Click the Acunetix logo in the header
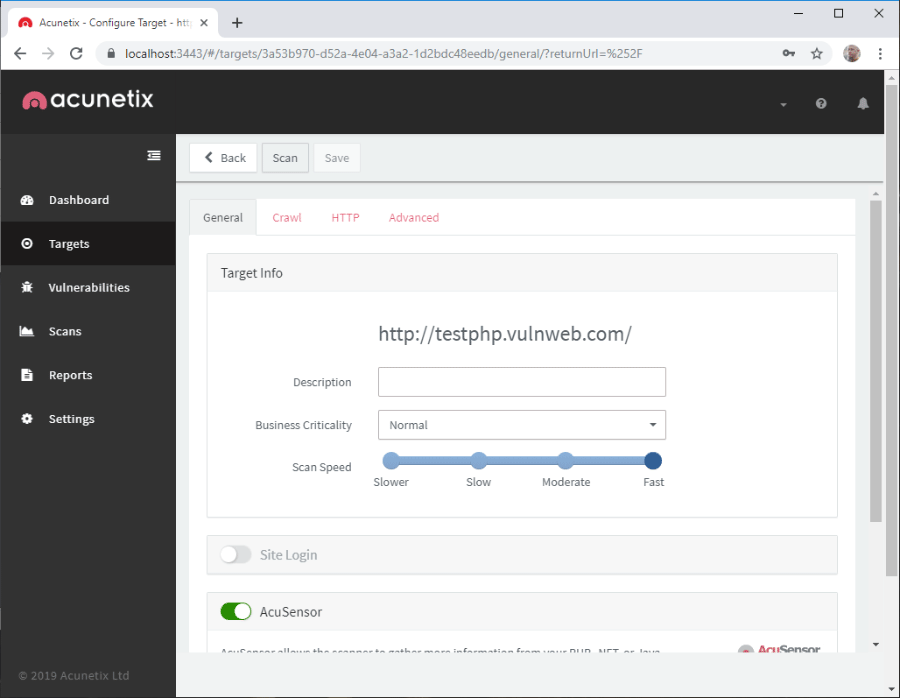 point(88,100)
